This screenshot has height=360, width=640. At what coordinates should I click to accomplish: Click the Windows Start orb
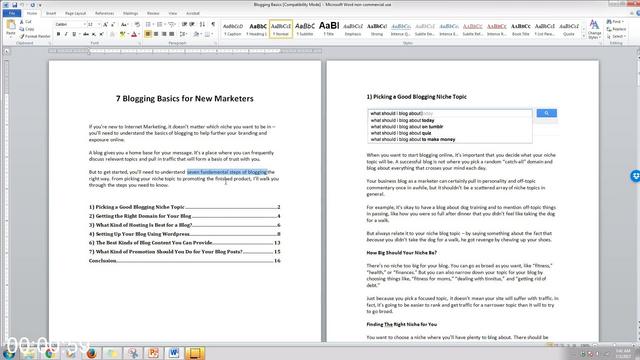click(x=8, y=353)
